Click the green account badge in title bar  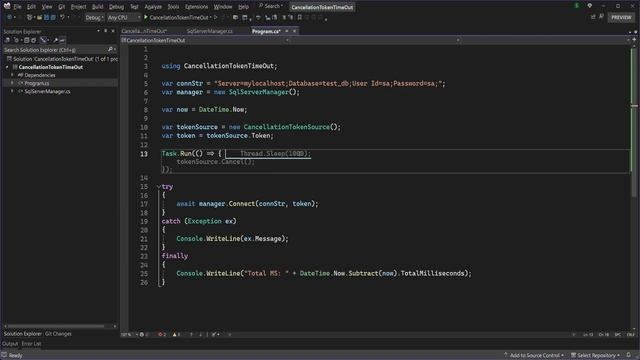point(577,6)
